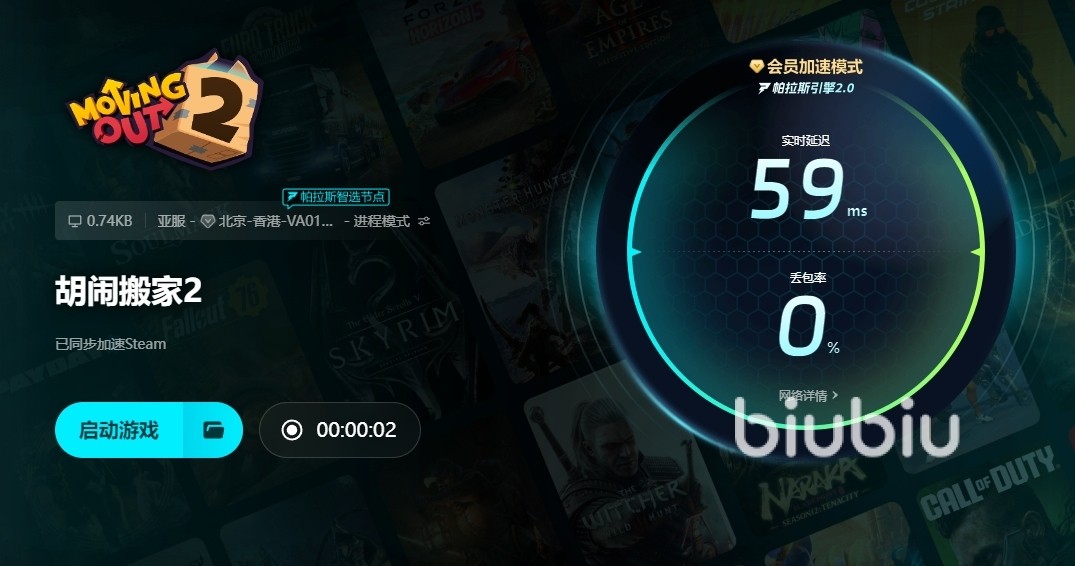The image size is (1075, 566).
Task: Click the monitor traffic icon beside 0.74KB
Action: 75,221
